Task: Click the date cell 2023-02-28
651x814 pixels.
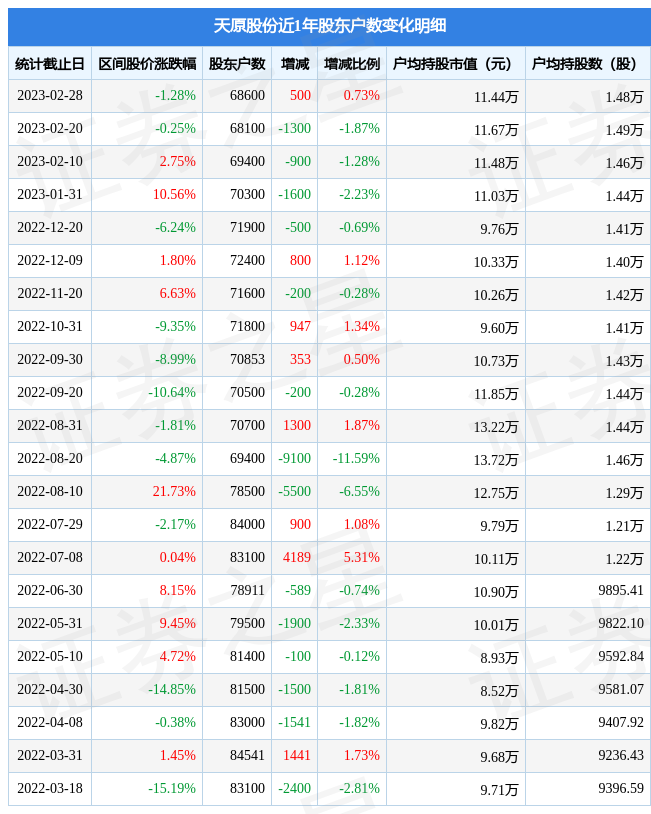Action: coord(50,96)
